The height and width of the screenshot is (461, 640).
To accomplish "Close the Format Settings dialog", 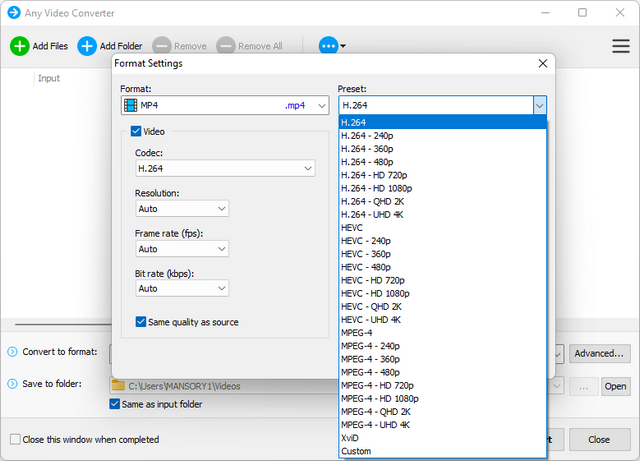I will 543,64.
